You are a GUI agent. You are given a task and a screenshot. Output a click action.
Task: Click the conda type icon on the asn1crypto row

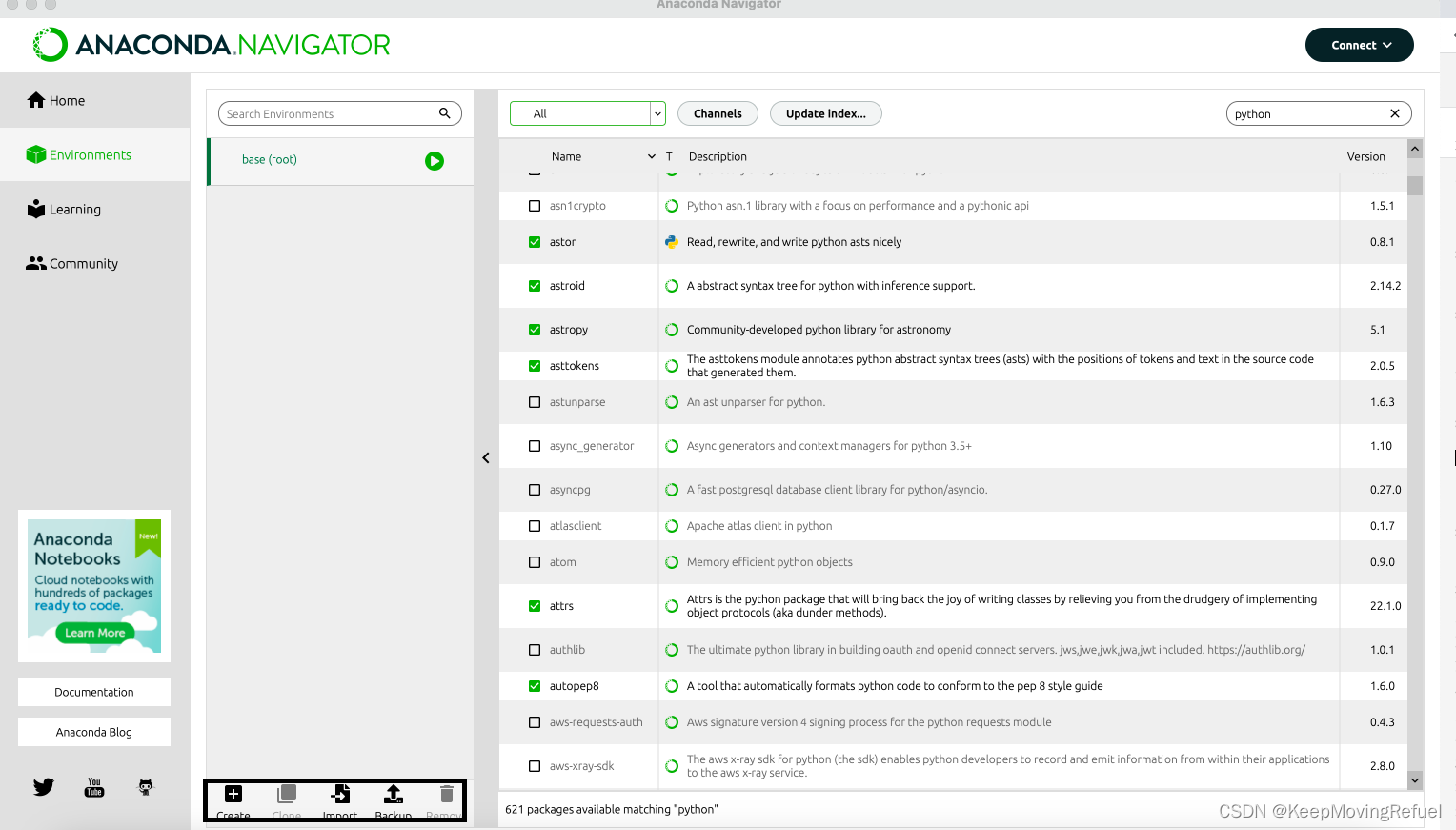tap(672, 206)
